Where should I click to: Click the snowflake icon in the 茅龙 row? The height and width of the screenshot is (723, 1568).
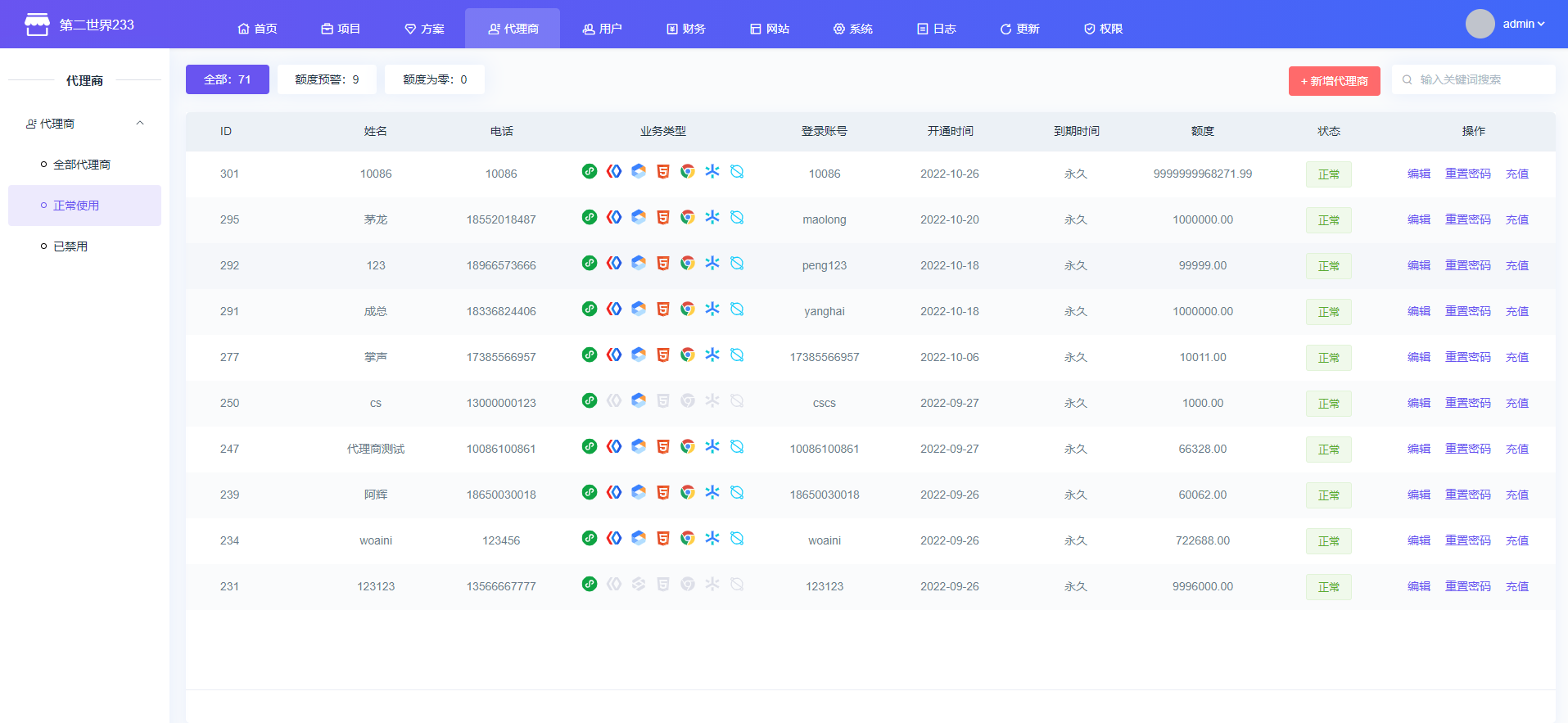[712, 217]
